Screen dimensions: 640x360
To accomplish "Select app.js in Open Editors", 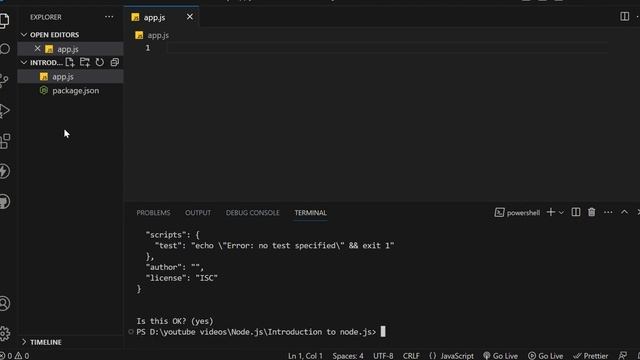I will click(x=70, y=49).
